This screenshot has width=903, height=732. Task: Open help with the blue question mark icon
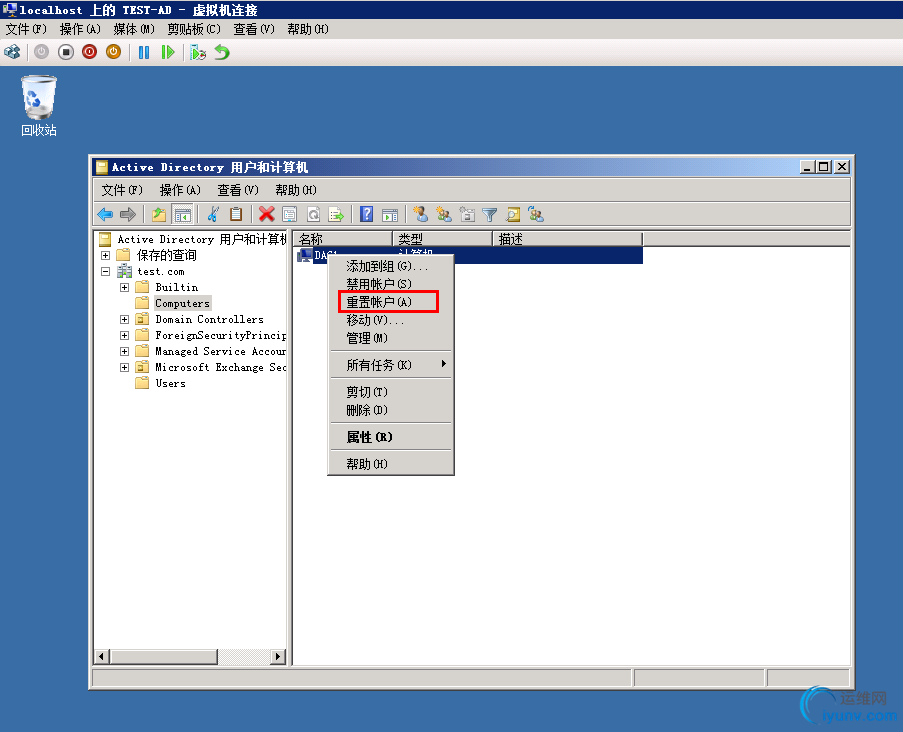[366, 215]
